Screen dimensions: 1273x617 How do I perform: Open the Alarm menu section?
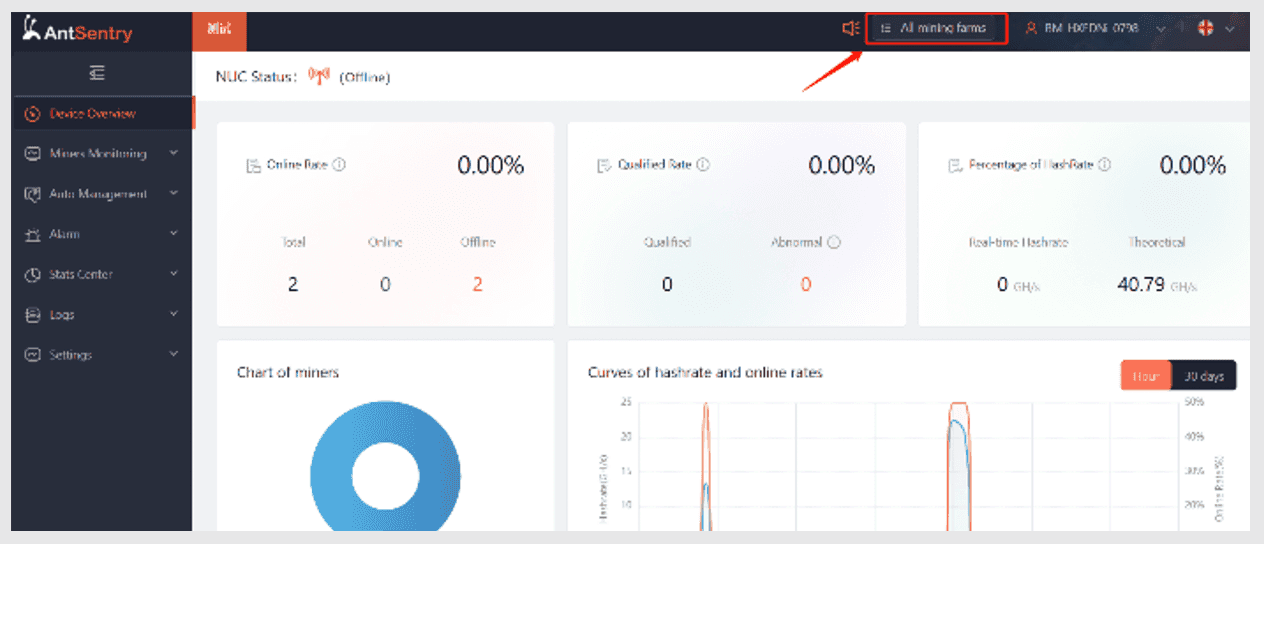point(100,234)
